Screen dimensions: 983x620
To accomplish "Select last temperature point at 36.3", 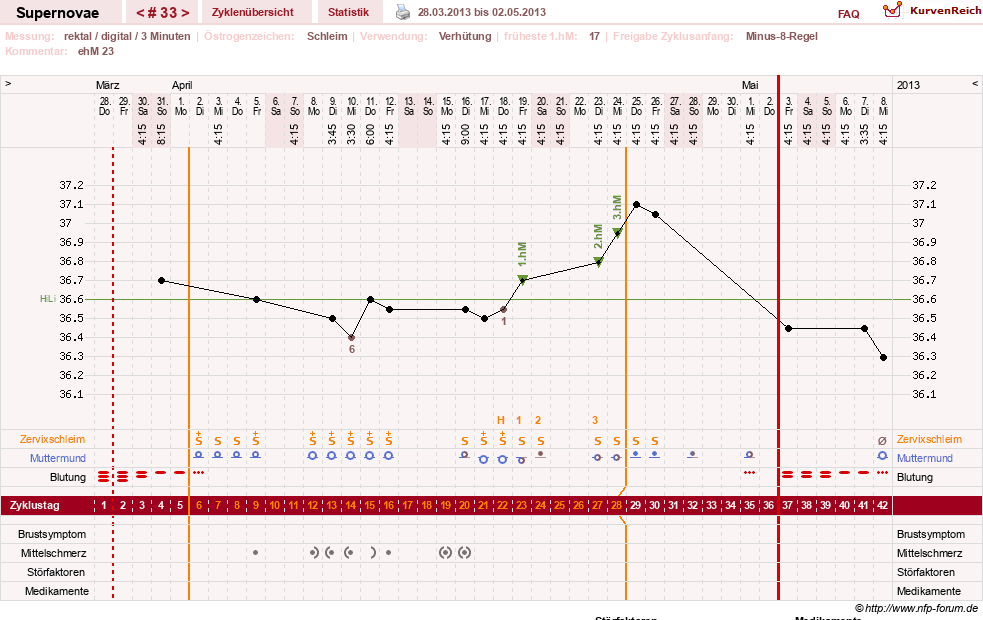I will 883,357.
